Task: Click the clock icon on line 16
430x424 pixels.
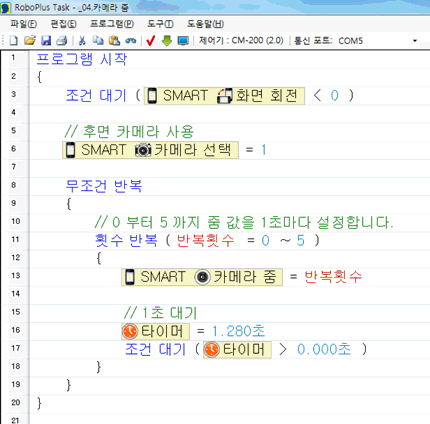Action: (x=130, y=331)
